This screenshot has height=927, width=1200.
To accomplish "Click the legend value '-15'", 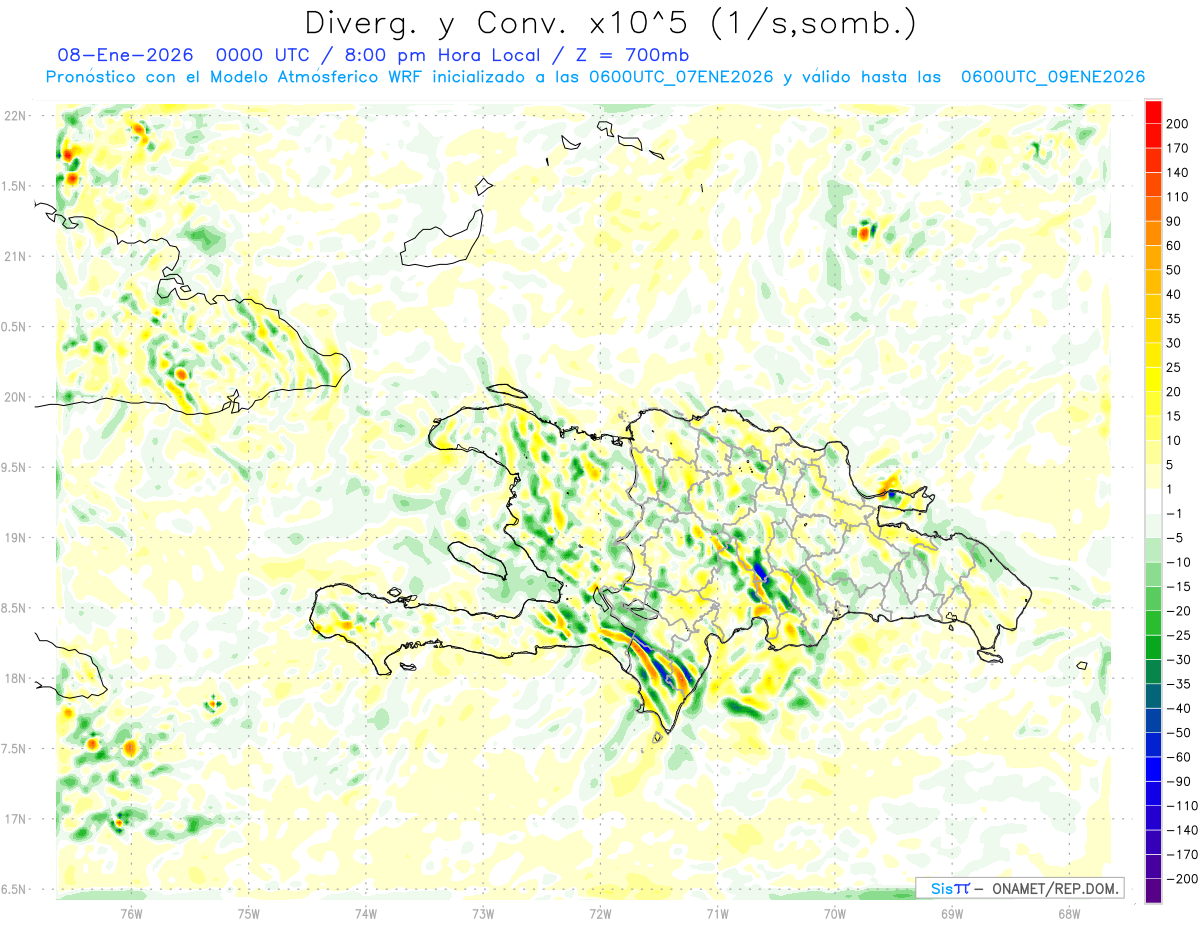I will click(x=1179, y=587).
